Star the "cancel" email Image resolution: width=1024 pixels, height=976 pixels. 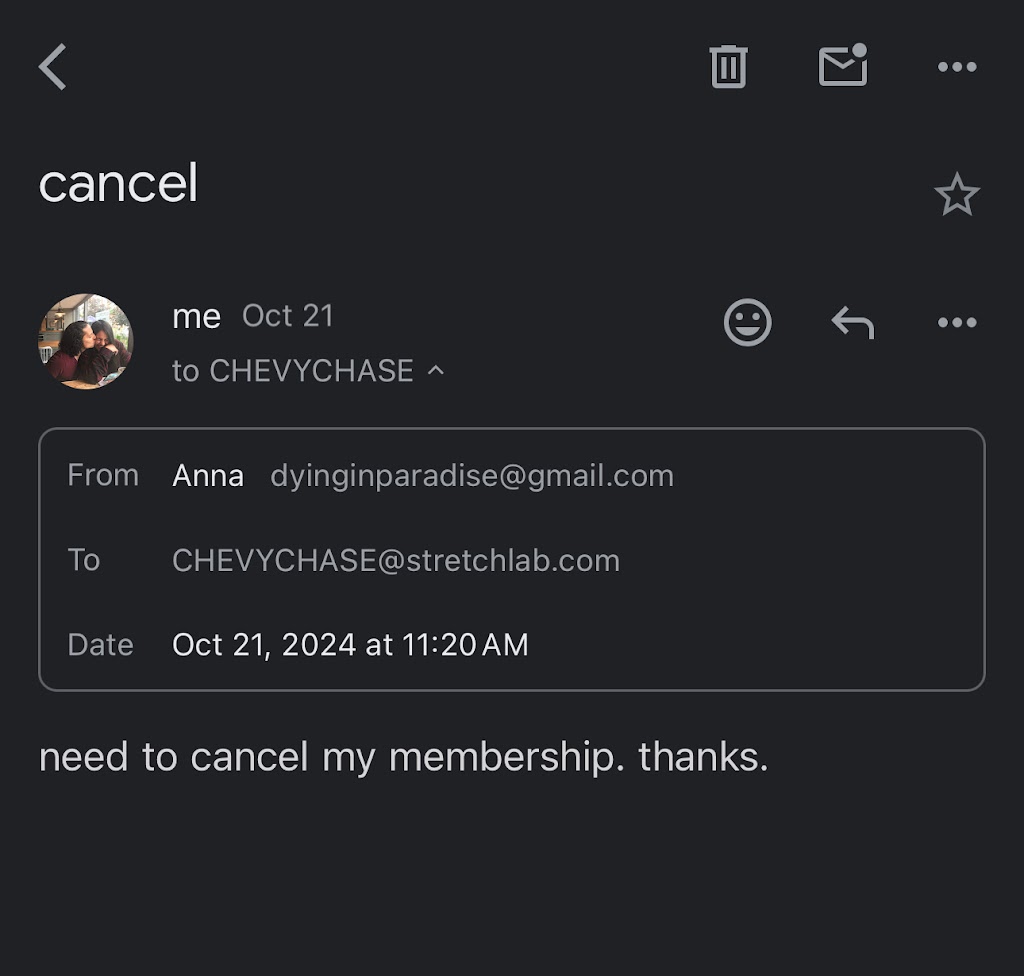(x=956, y=195)
